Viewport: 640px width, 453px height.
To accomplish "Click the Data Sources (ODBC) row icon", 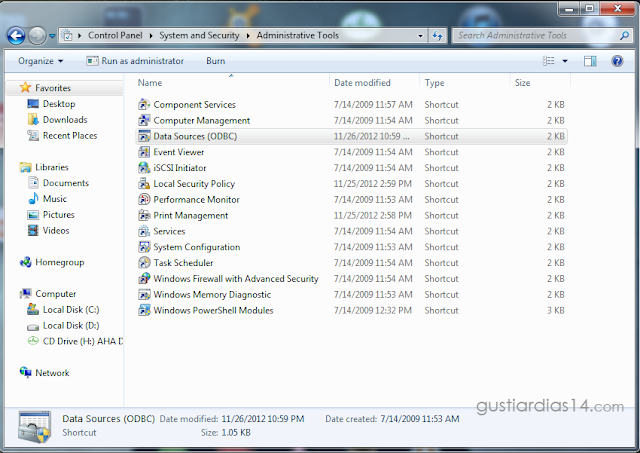I will coord(144,136).
